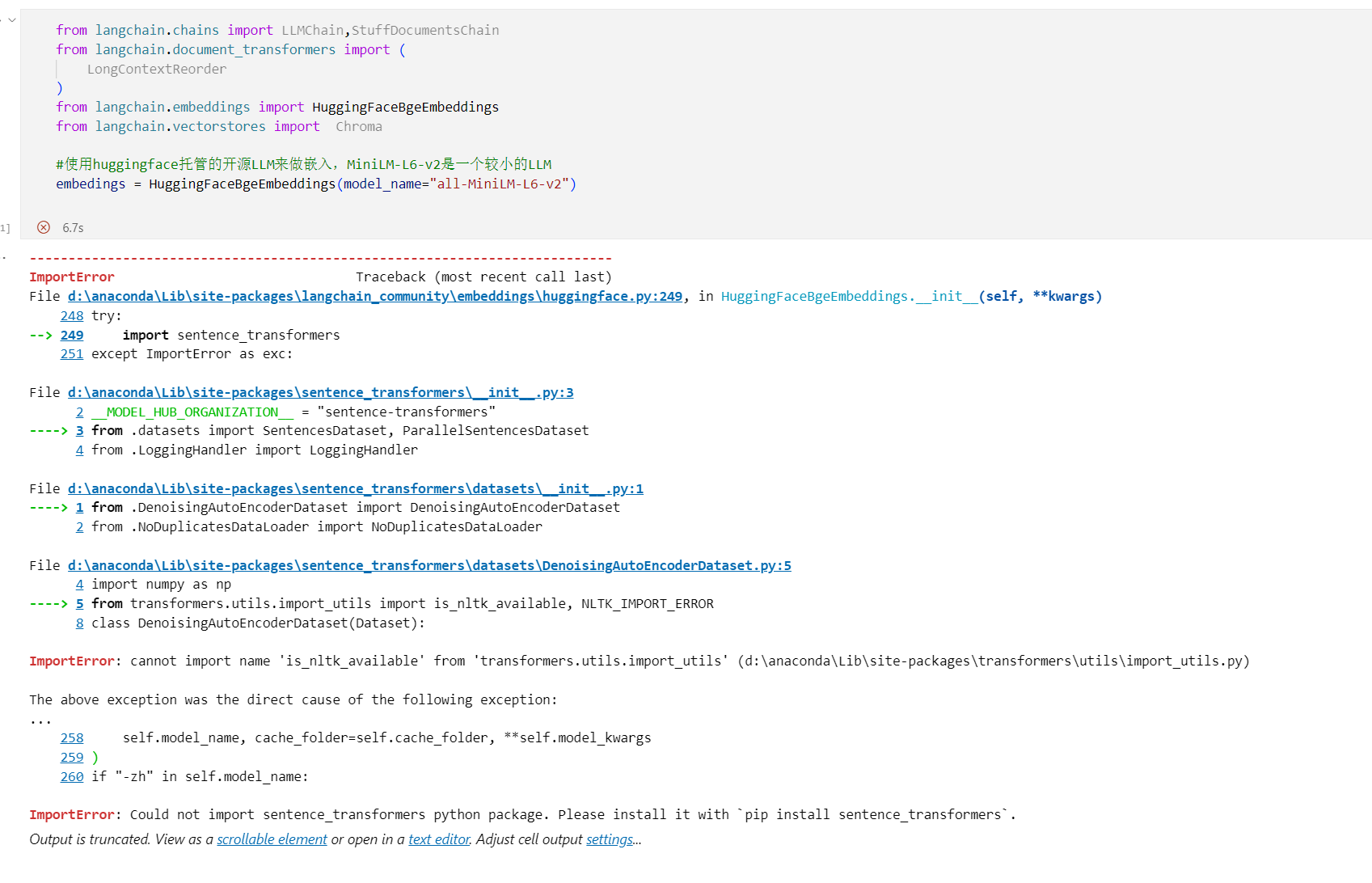Click 'import sentence_transformers' line in traceback
Image resolution: width=1372 pixels, height=883 pixels.
231,335
